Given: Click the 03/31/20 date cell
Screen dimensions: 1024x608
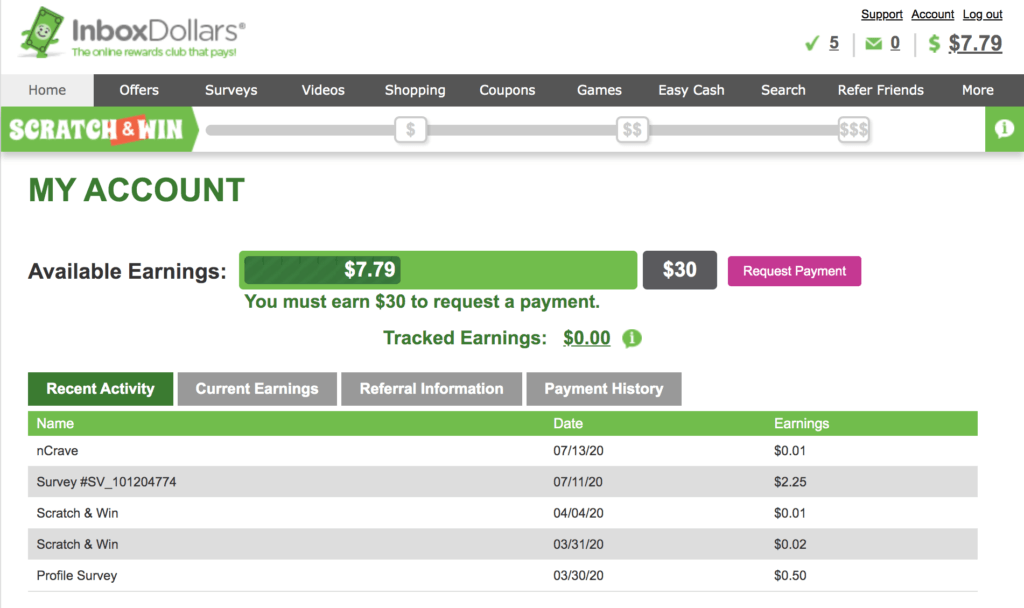Looking at the screenshot, I should click(x=578, y=544).
